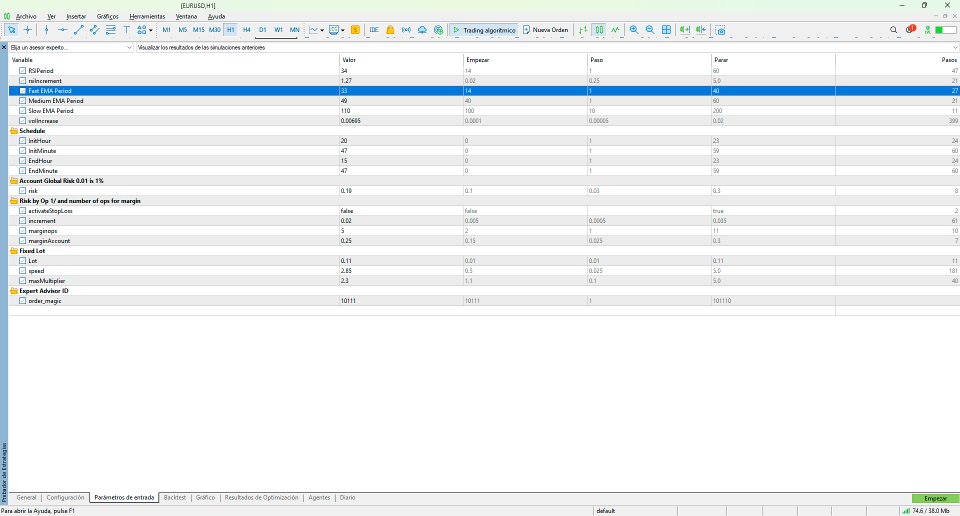This screenshot has width=960, height=516.
Task: Select the cursor arrow tool
Action: coord(12,29)
